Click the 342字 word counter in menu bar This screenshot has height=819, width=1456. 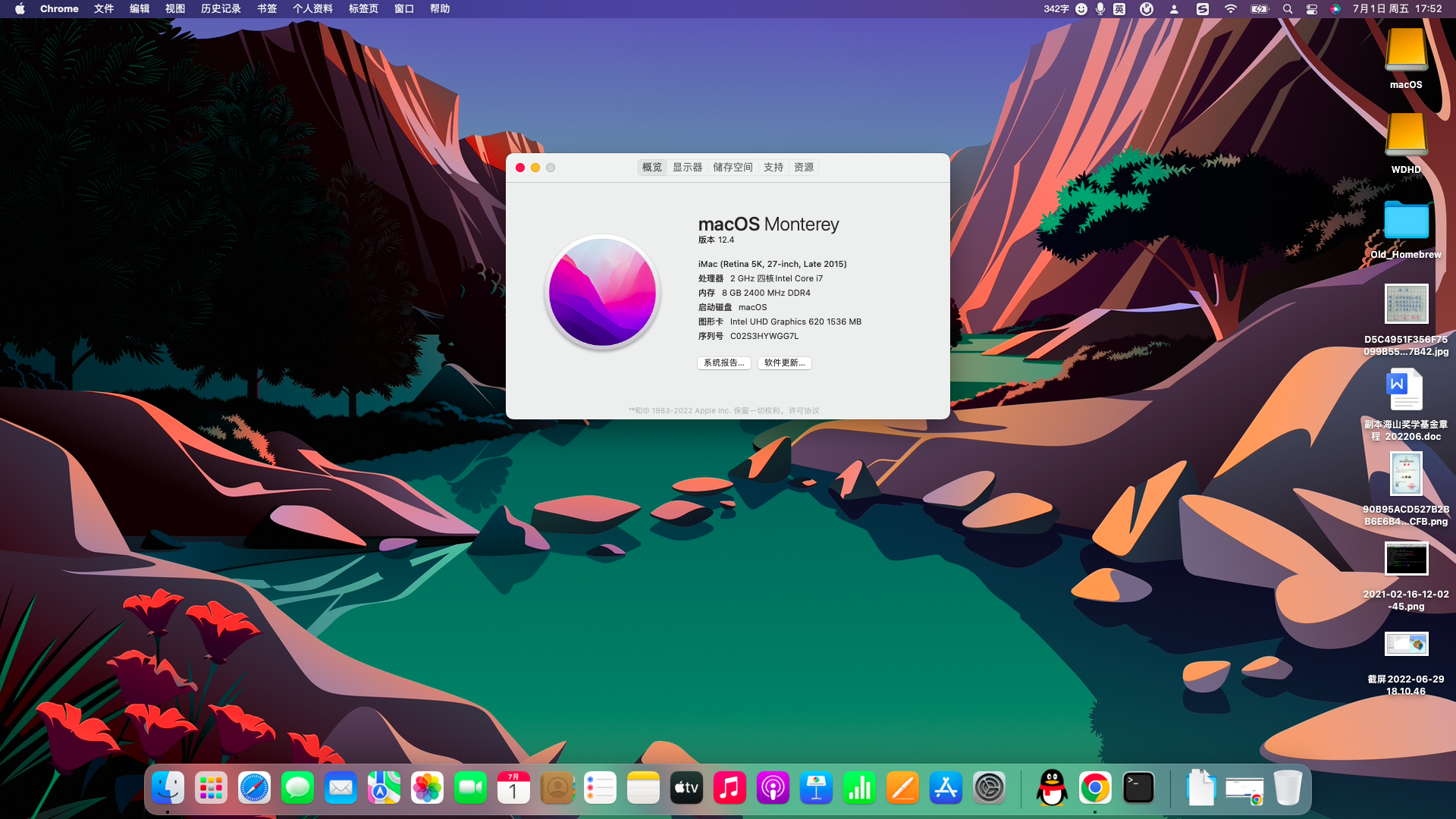[1056, 9]
